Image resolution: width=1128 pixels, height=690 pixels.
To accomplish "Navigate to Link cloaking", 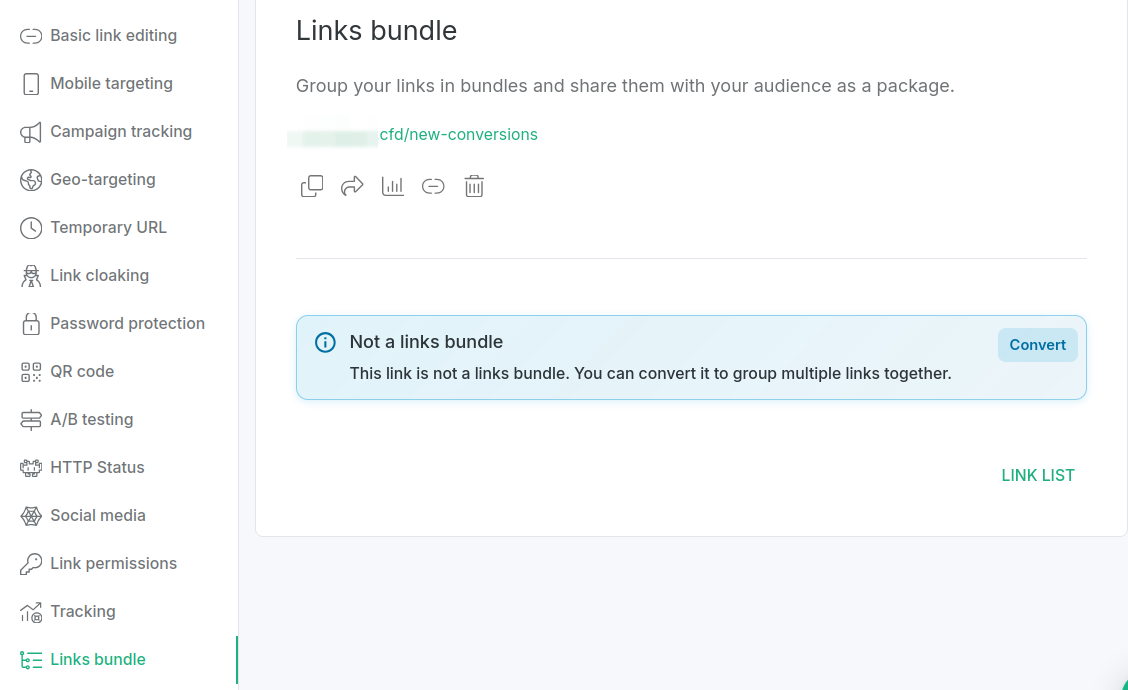I will click(x=99, y=276).
